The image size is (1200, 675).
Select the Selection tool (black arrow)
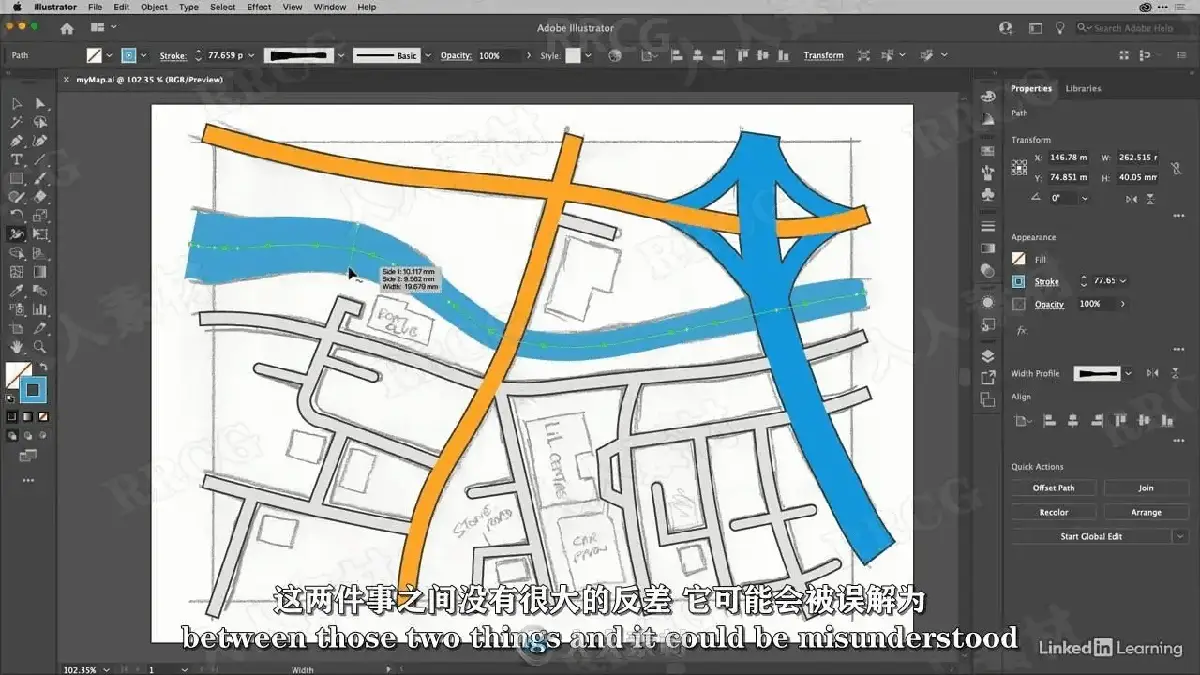tap(17, 103)
